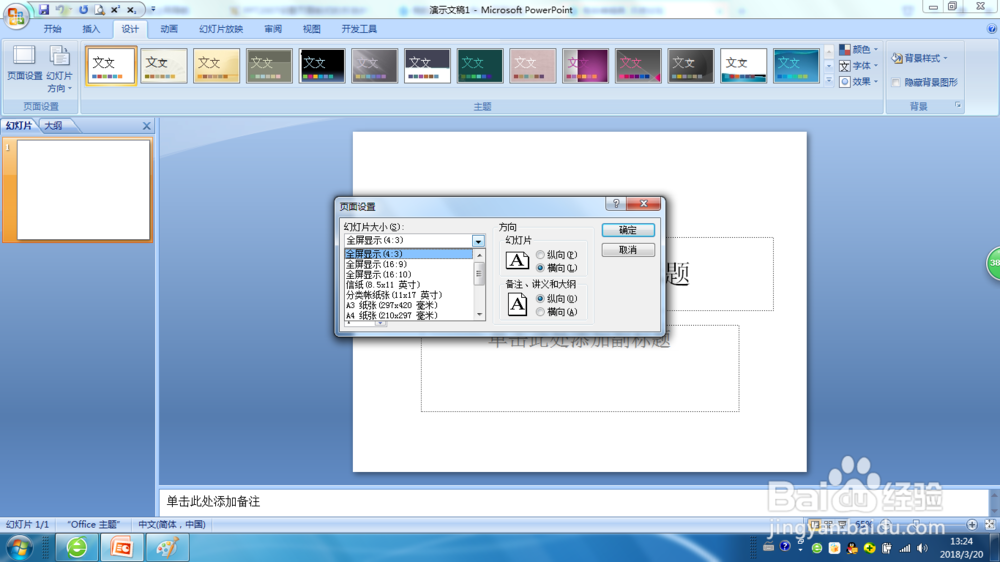Screen dimensions: 1000x562
Task: Click the 字体 theme fonts icon
Action: point(845,66)
